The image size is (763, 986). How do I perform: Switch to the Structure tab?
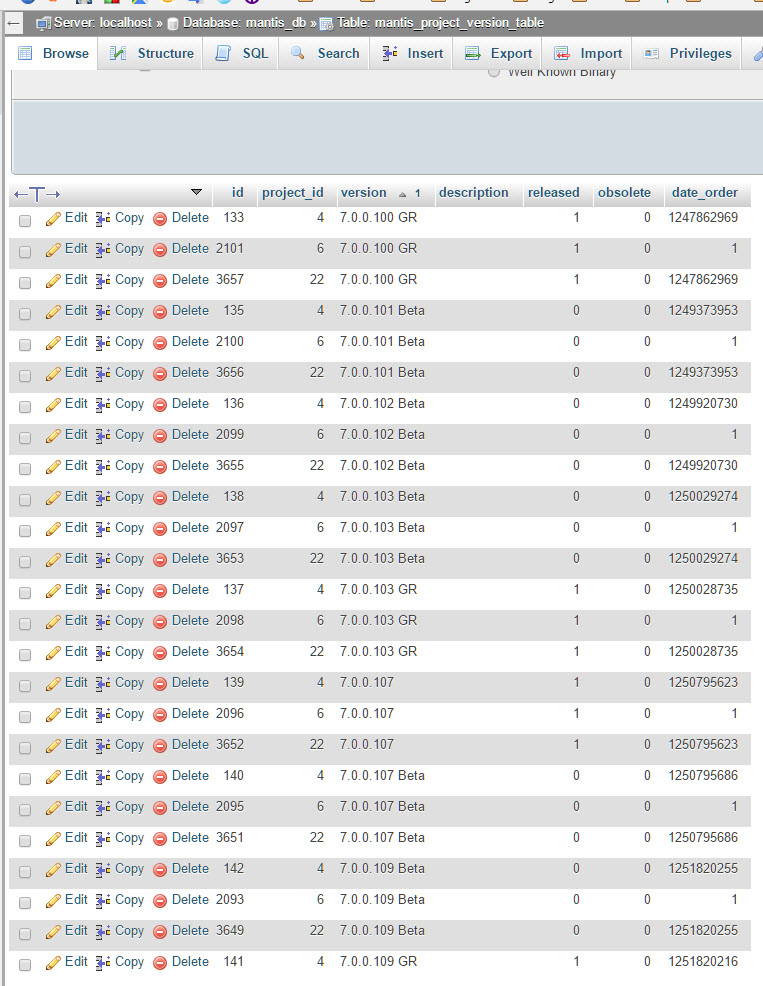[x=152, y=53]
